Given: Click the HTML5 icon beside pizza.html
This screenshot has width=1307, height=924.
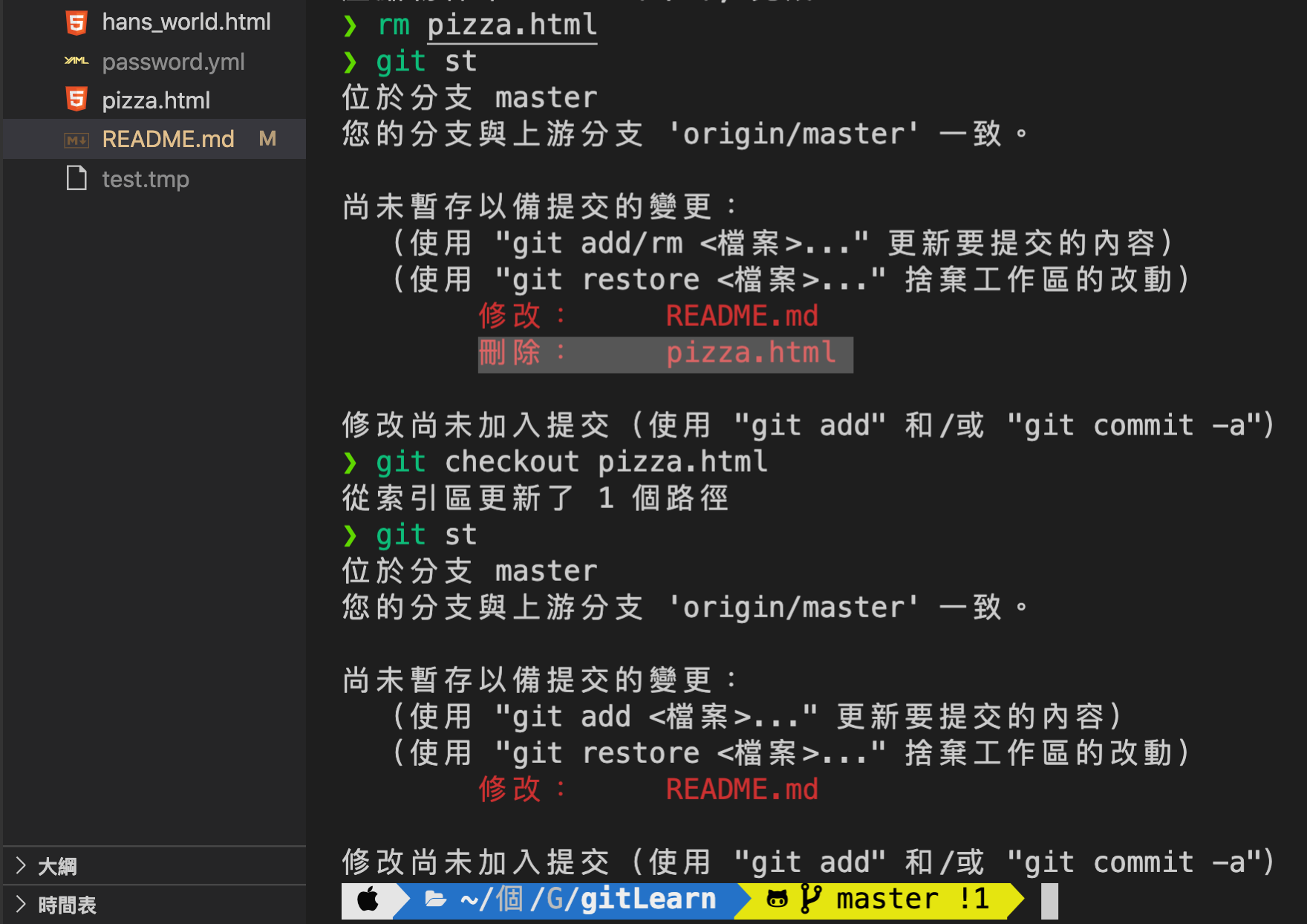Looking at the screenshot, I should pyautogui.click(x=76, y=100).
